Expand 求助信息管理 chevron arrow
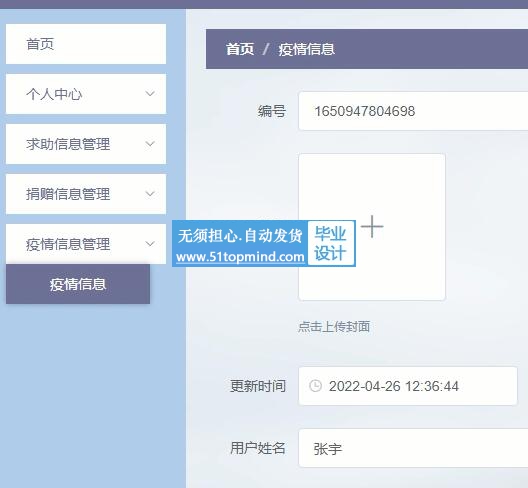This screenshot has height=488, width=528. point(150,144)
